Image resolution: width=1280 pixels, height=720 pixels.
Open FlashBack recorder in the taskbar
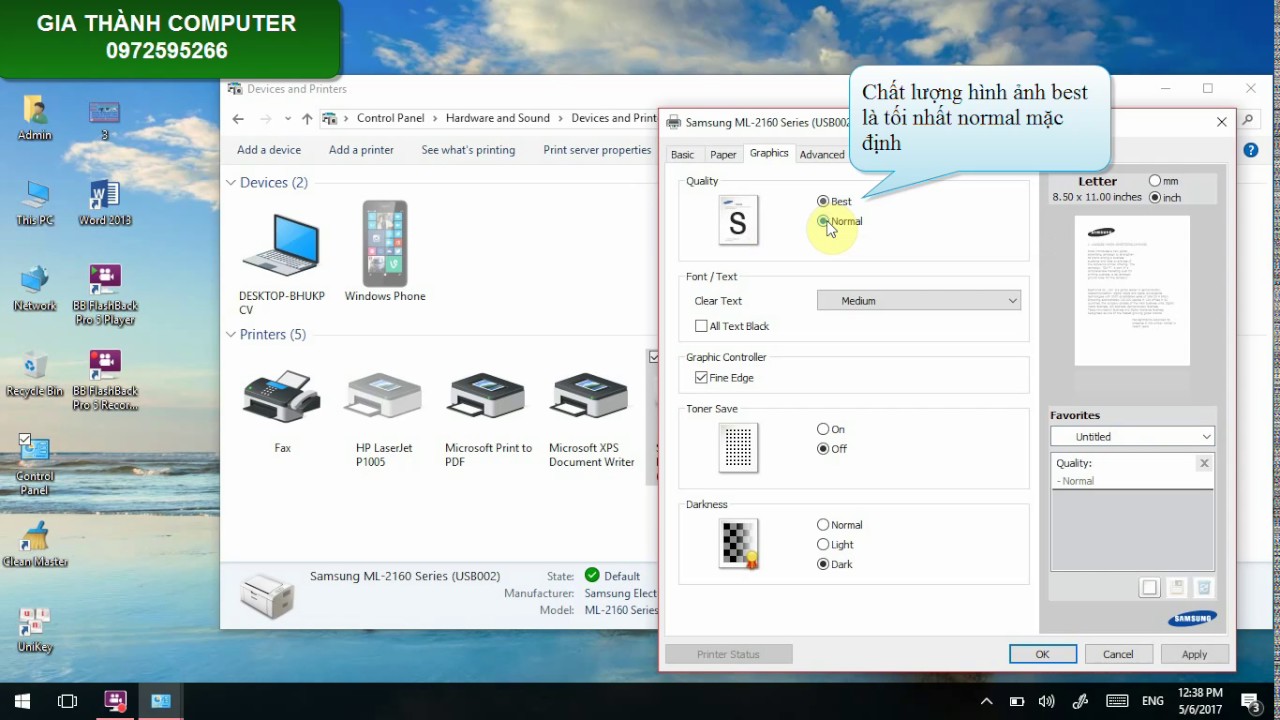tap(115, 701)
